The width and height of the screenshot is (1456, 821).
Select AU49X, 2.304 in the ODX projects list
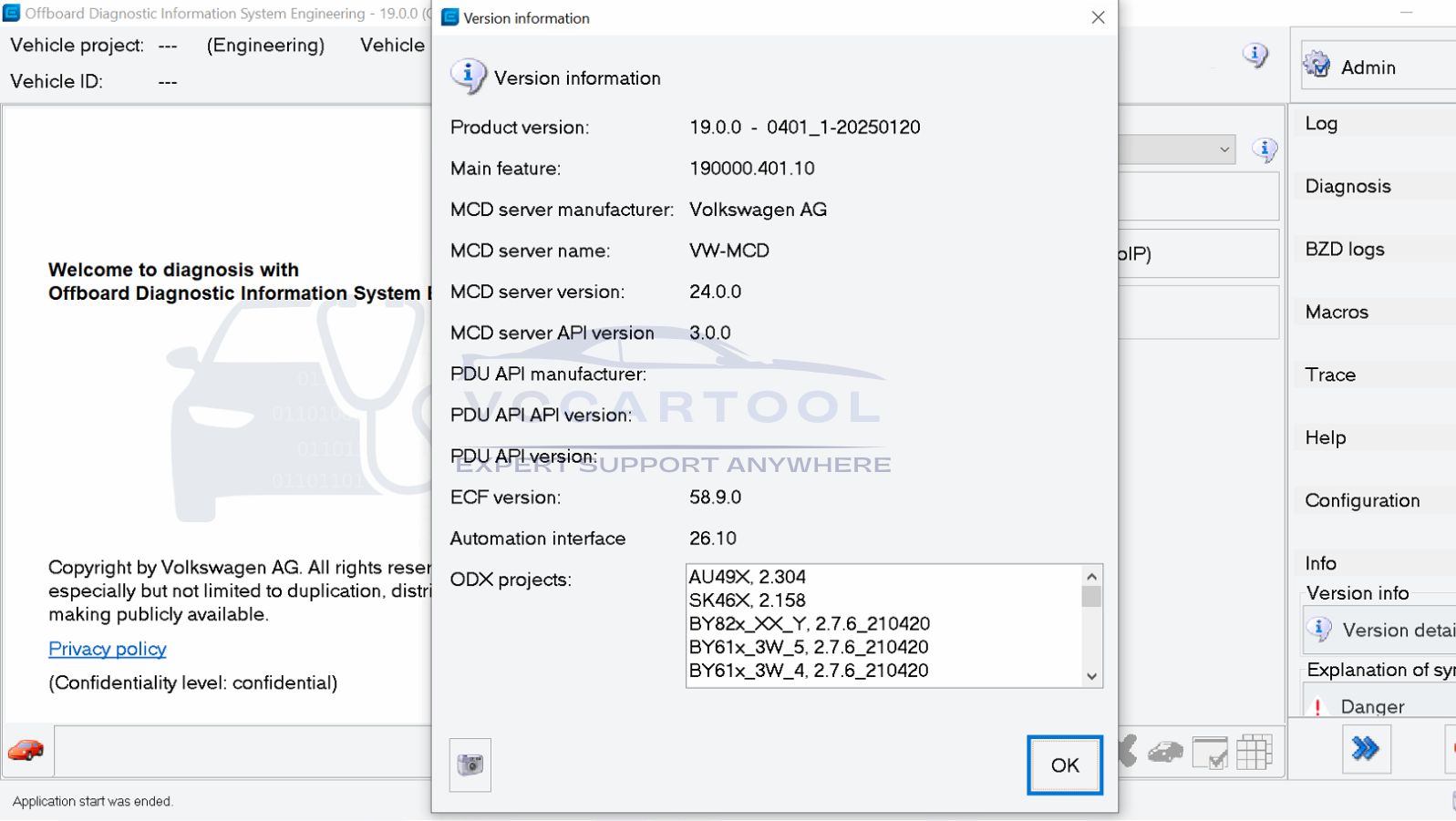[747, 577]
